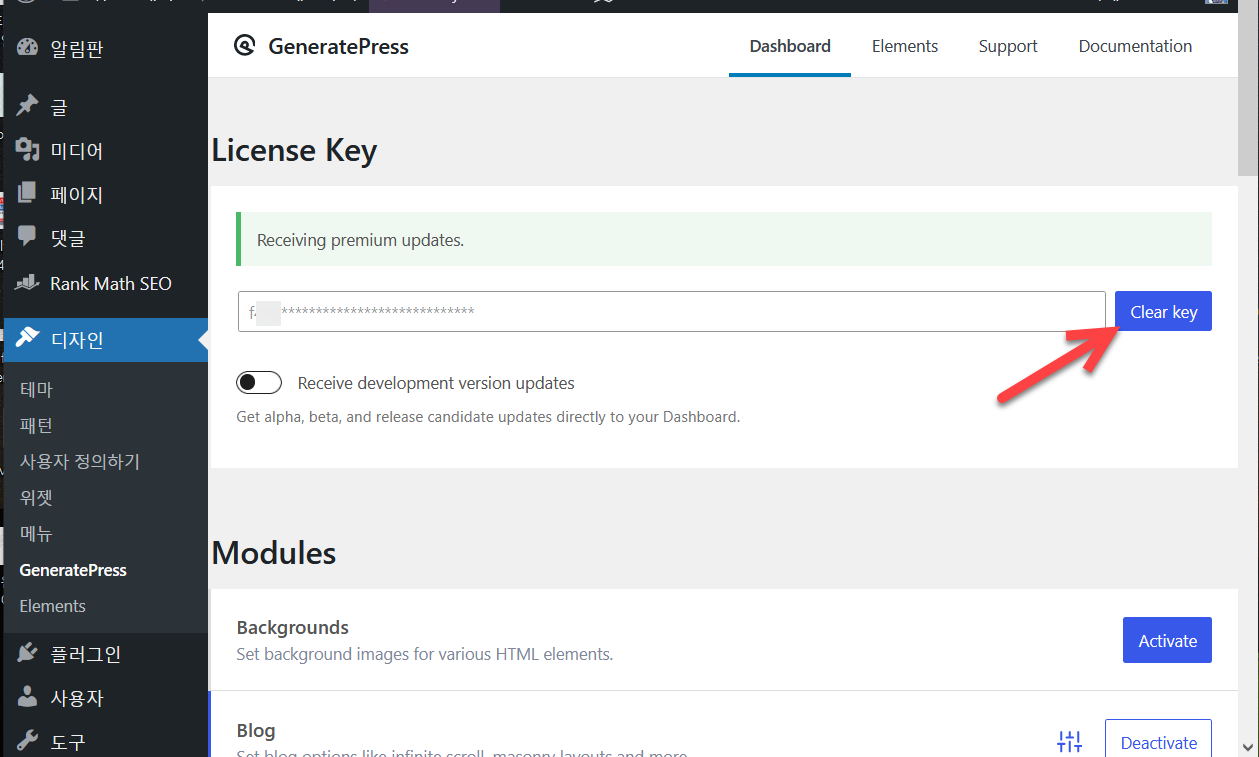Open GeneratePress submenu item
The height and width of the screenshot is (757, 1259).
pos(73,570)
